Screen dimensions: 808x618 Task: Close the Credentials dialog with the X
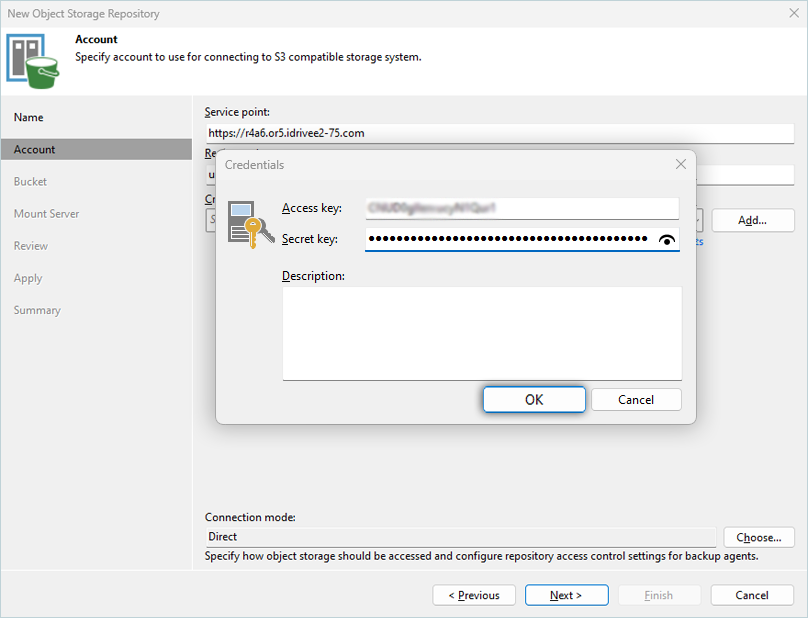680,164
